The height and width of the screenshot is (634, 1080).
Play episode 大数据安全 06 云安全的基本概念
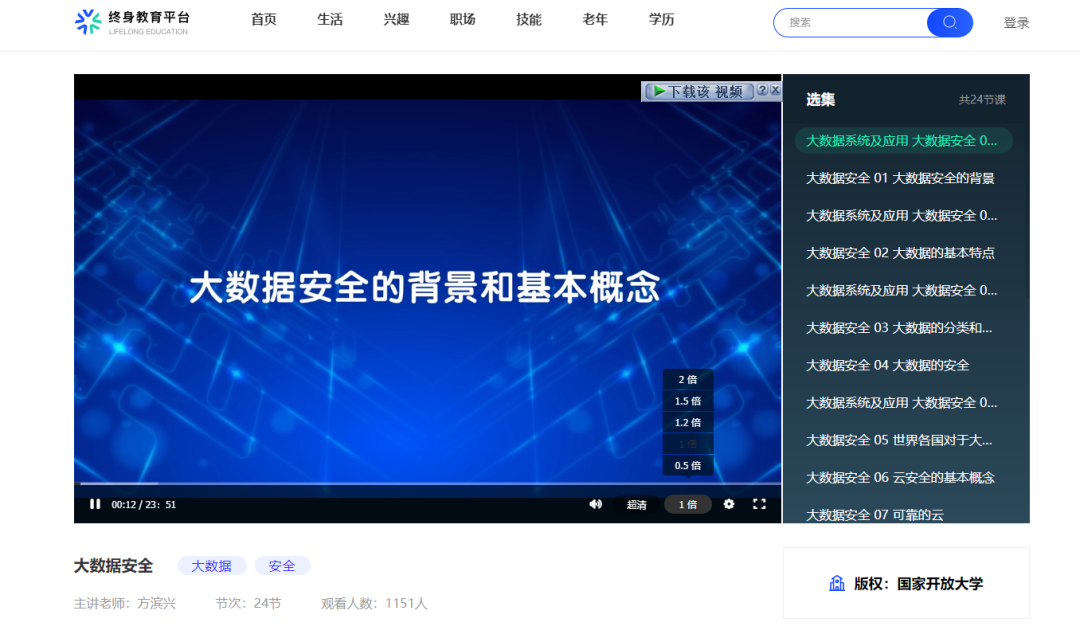coord(900,477)
